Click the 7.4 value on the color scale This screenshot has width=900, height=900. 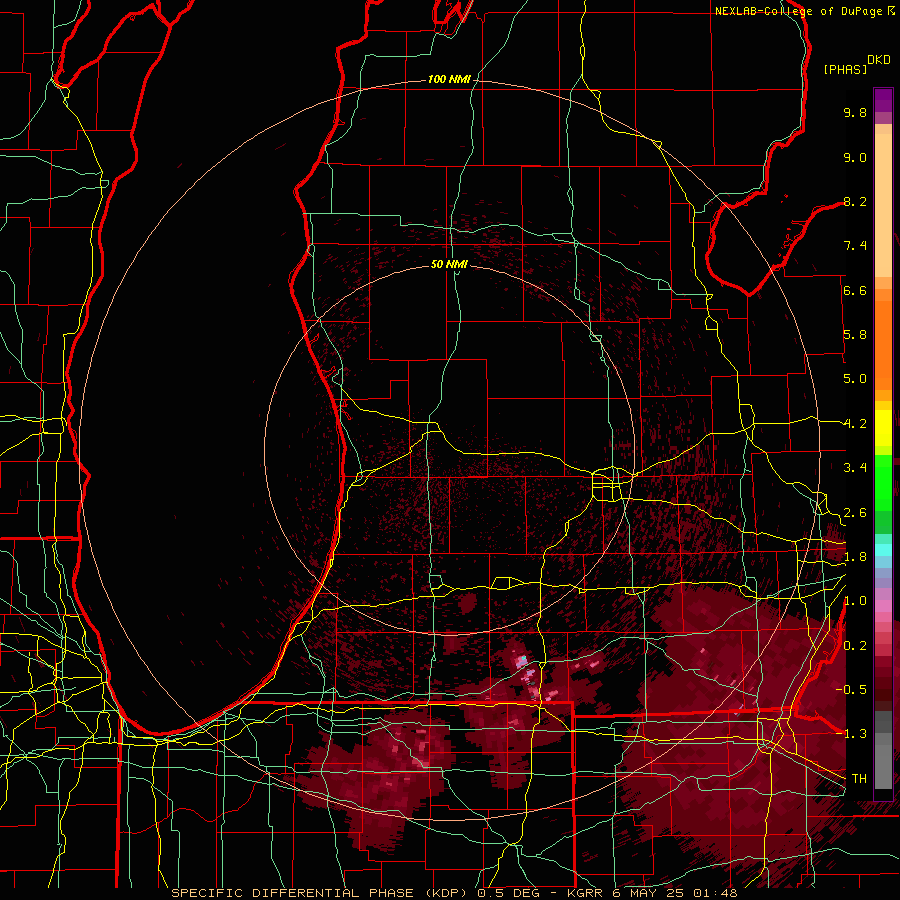pos(855,246)
